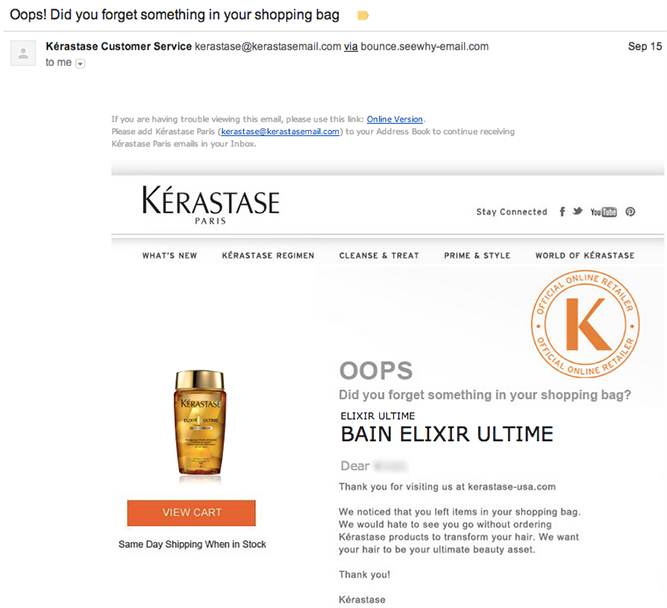The width and height of the screenshot is (667, 608).
Task: Click the Bain Elixir Ultime bottle image
Action: click(x=200, y=425)
